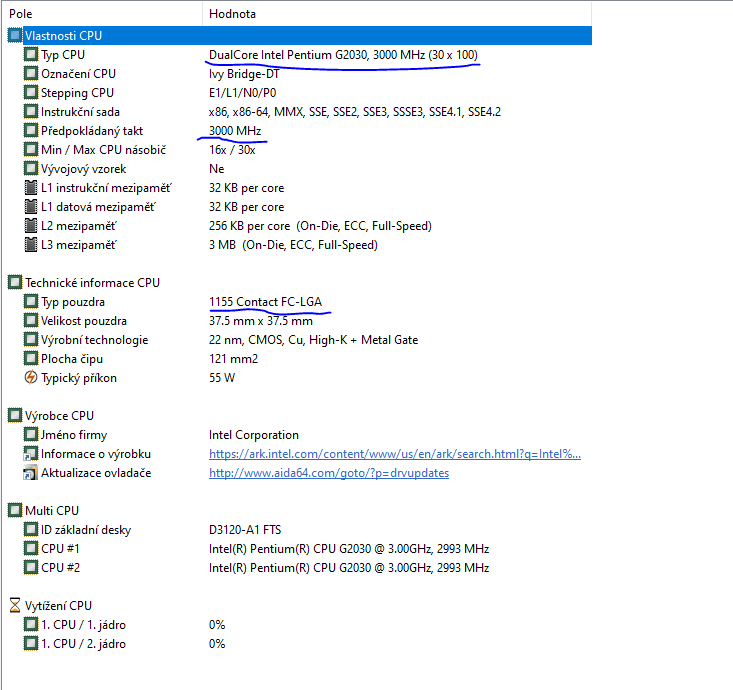Click the Typ CPU row icon
The height and width of the screenshot is (690, 733).
click(x=31, y=55)
